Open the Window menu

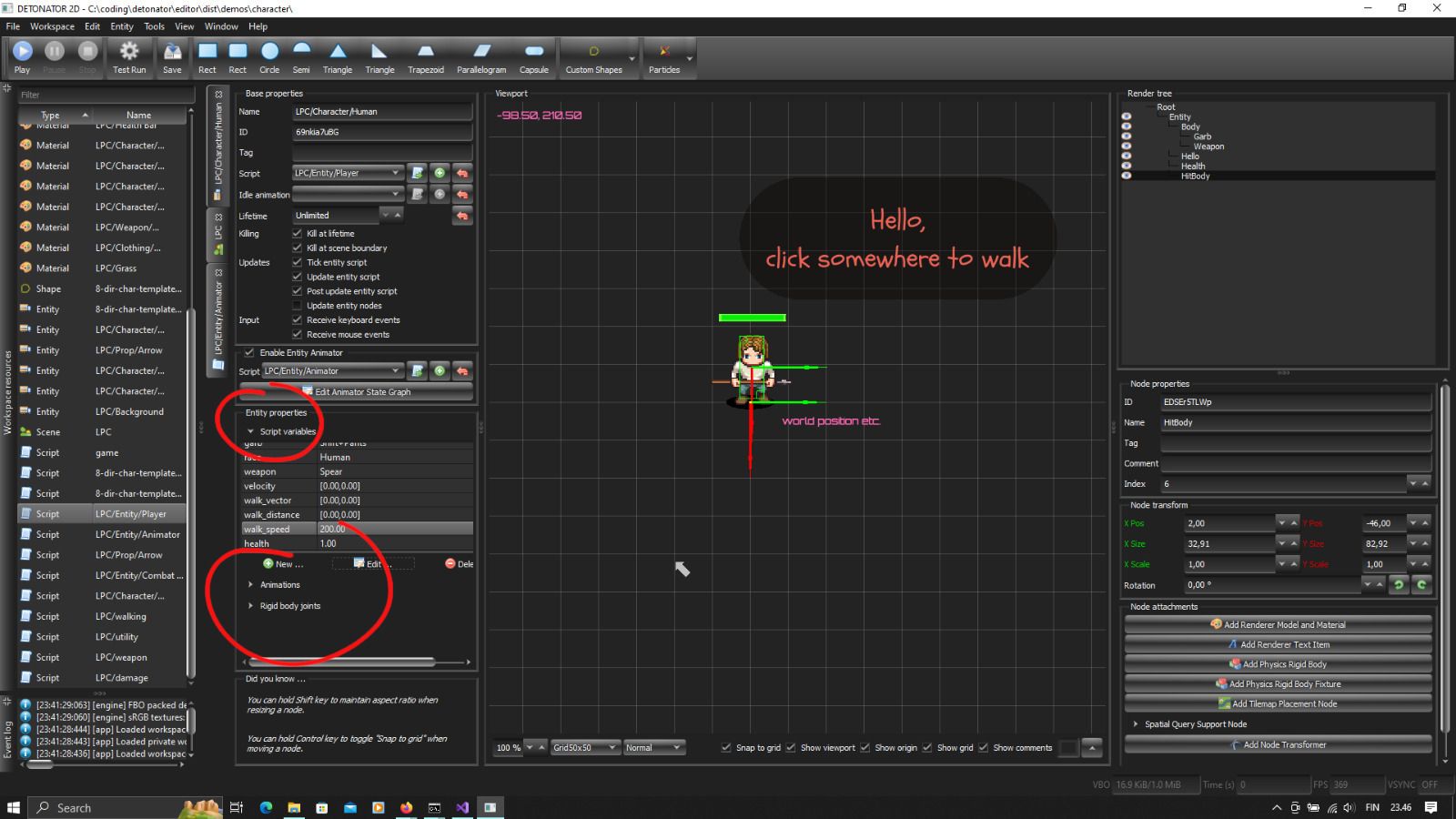tap(221, 26)
